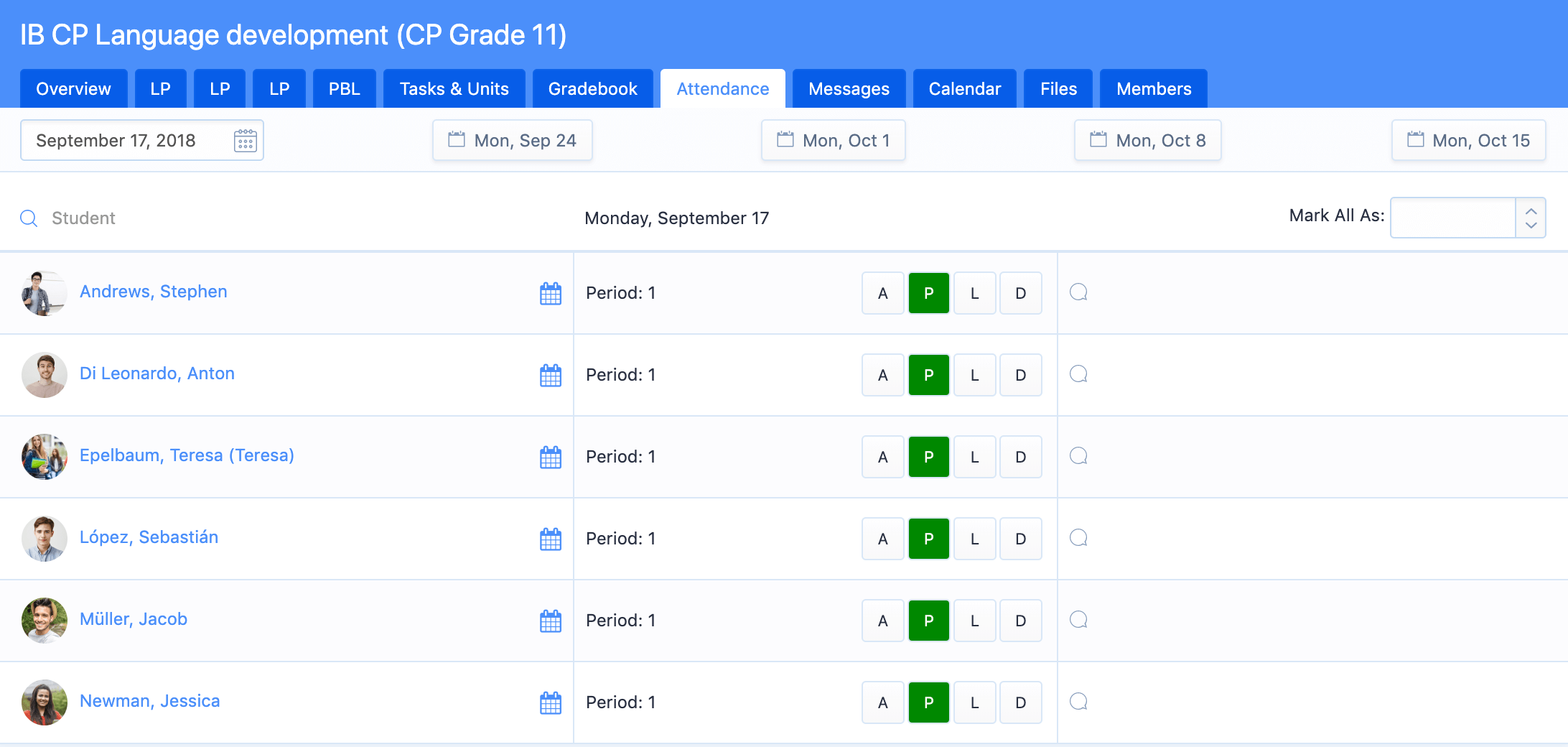This screenshot has height=747, width=1568.
Task: Jump to Mon, Oct 8
Action: (1148, 140)
